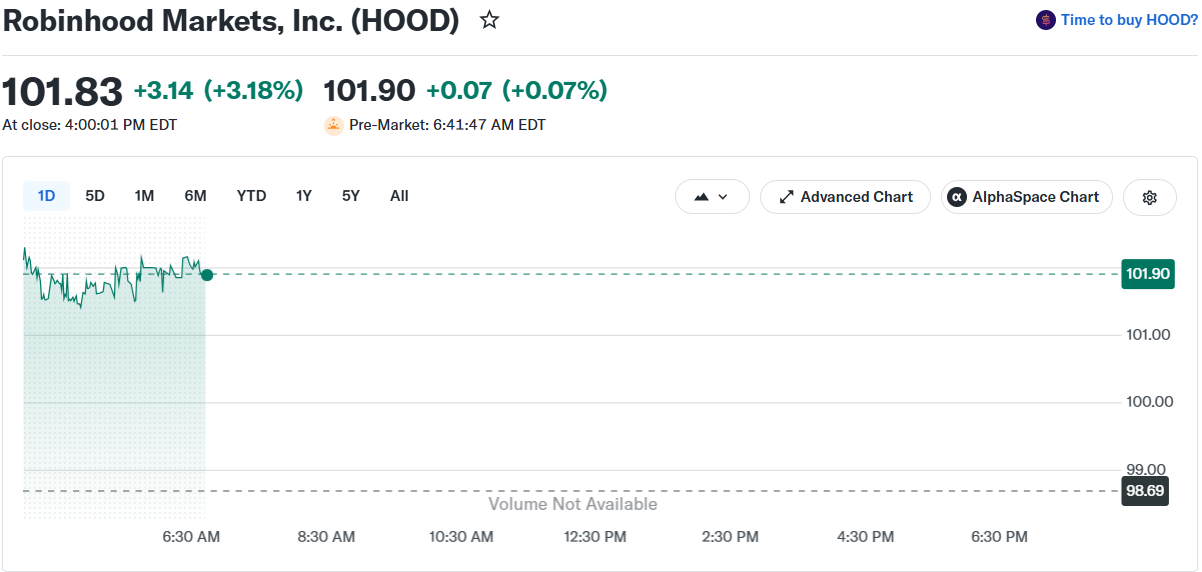Open the AlphaSpace Chart
The image size is (1202, 572).
point(1026,197)
